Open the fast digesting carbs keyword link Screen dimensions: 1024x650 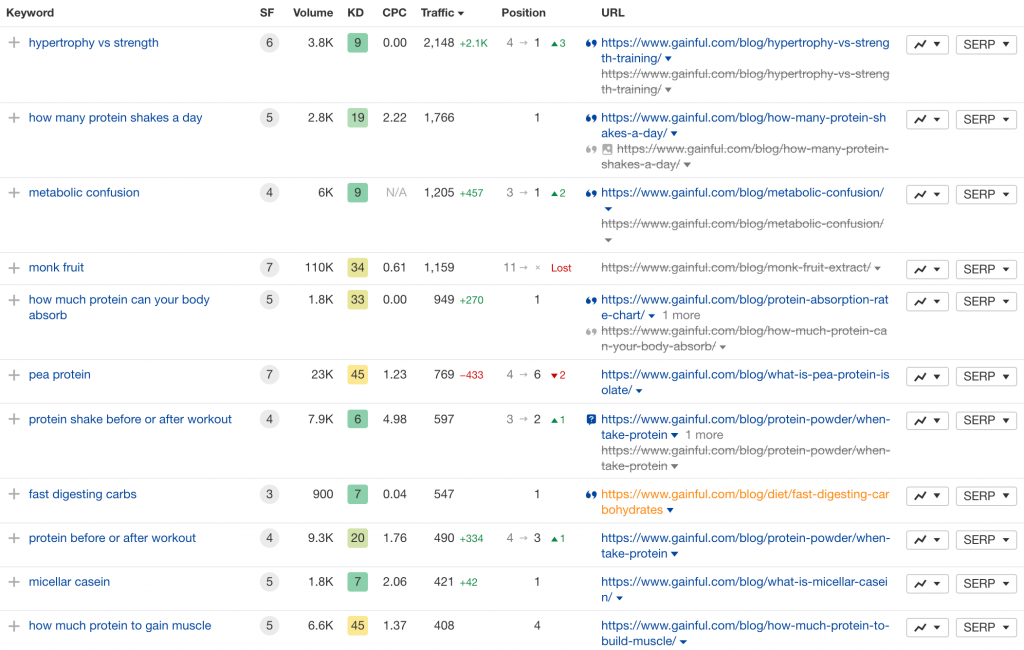82,495
